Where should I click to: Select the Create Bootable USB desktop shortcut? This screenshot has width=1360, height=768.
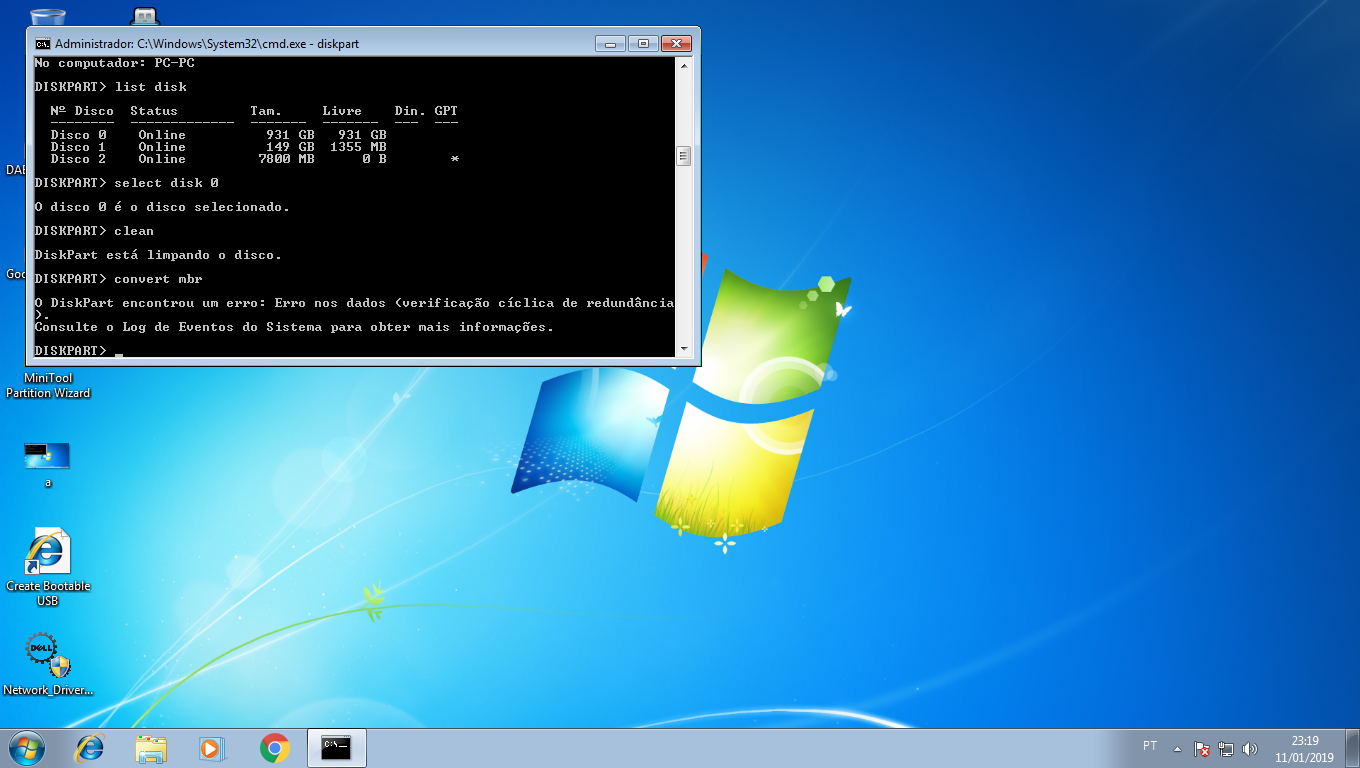click(x=48, y=567)
